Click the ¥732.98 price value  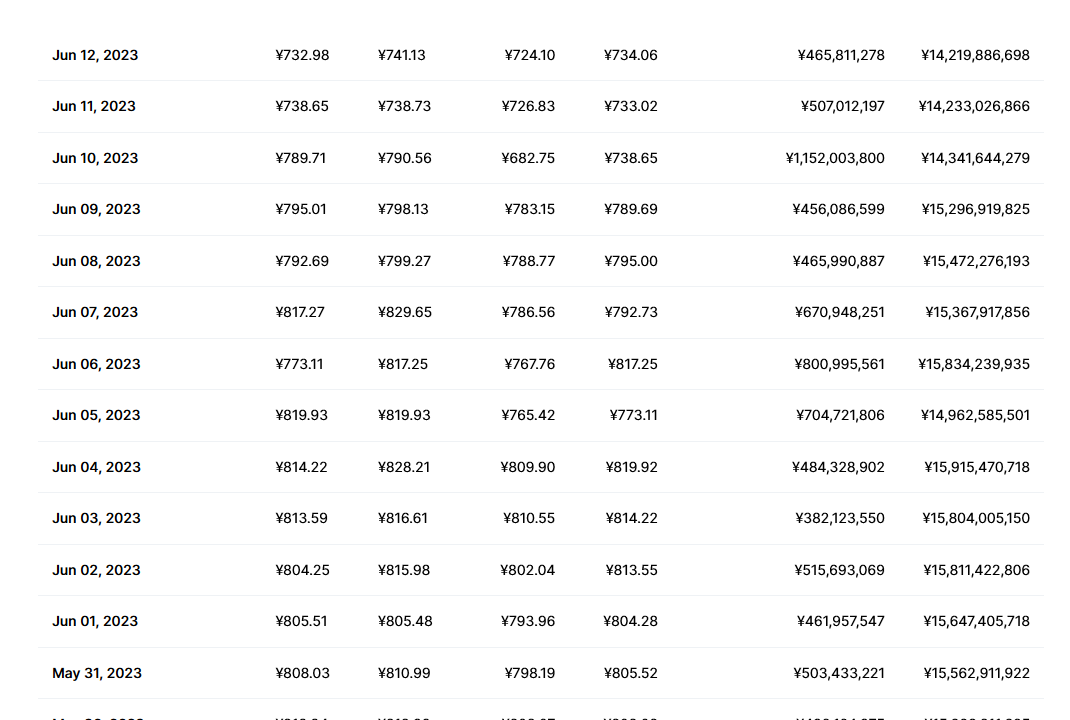(302, 55)
